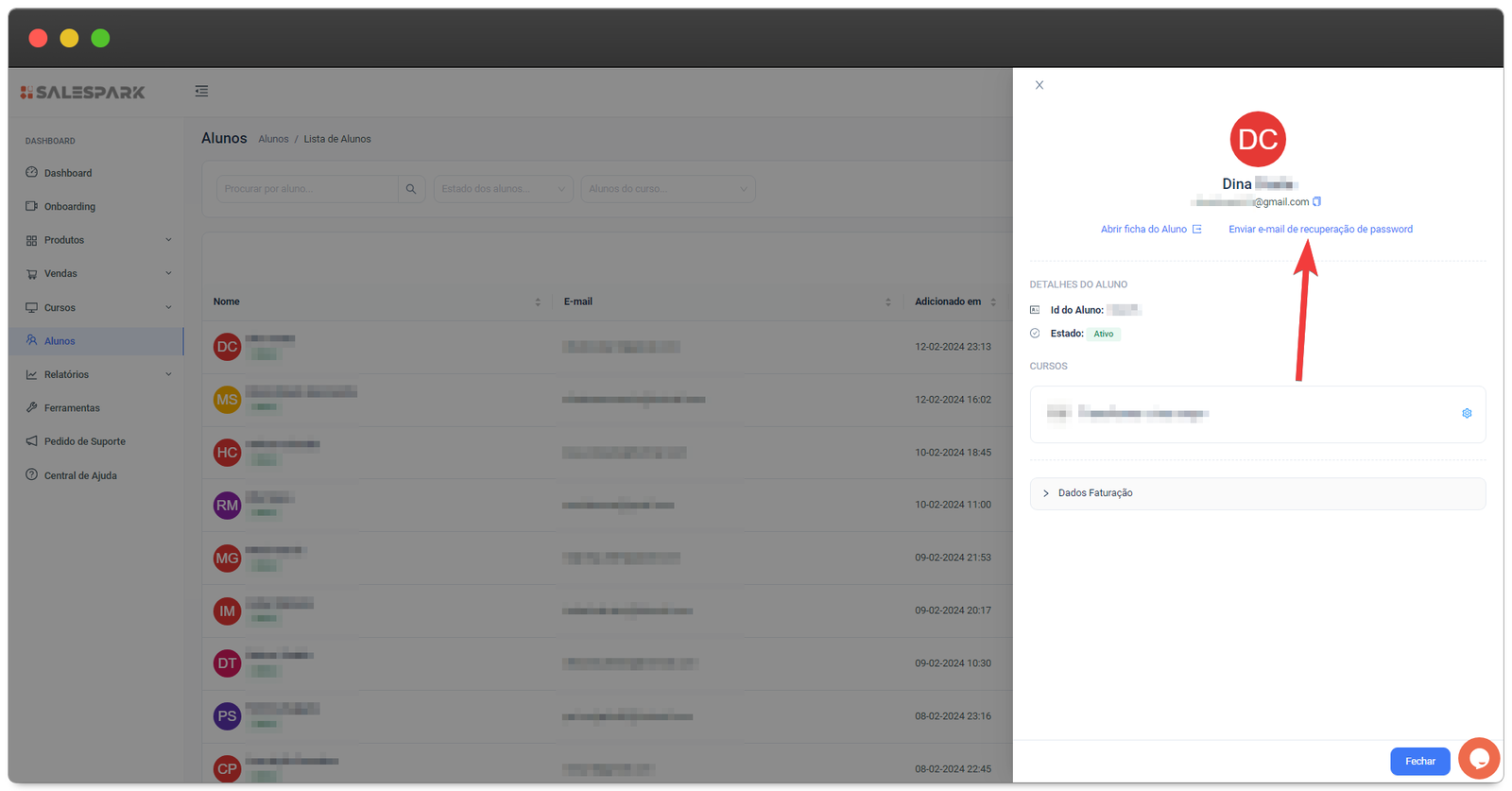The height and width of the screenshot is (791, 1512).
Task: Click the Procurar por aluno search field
Action: pos(307,189)
